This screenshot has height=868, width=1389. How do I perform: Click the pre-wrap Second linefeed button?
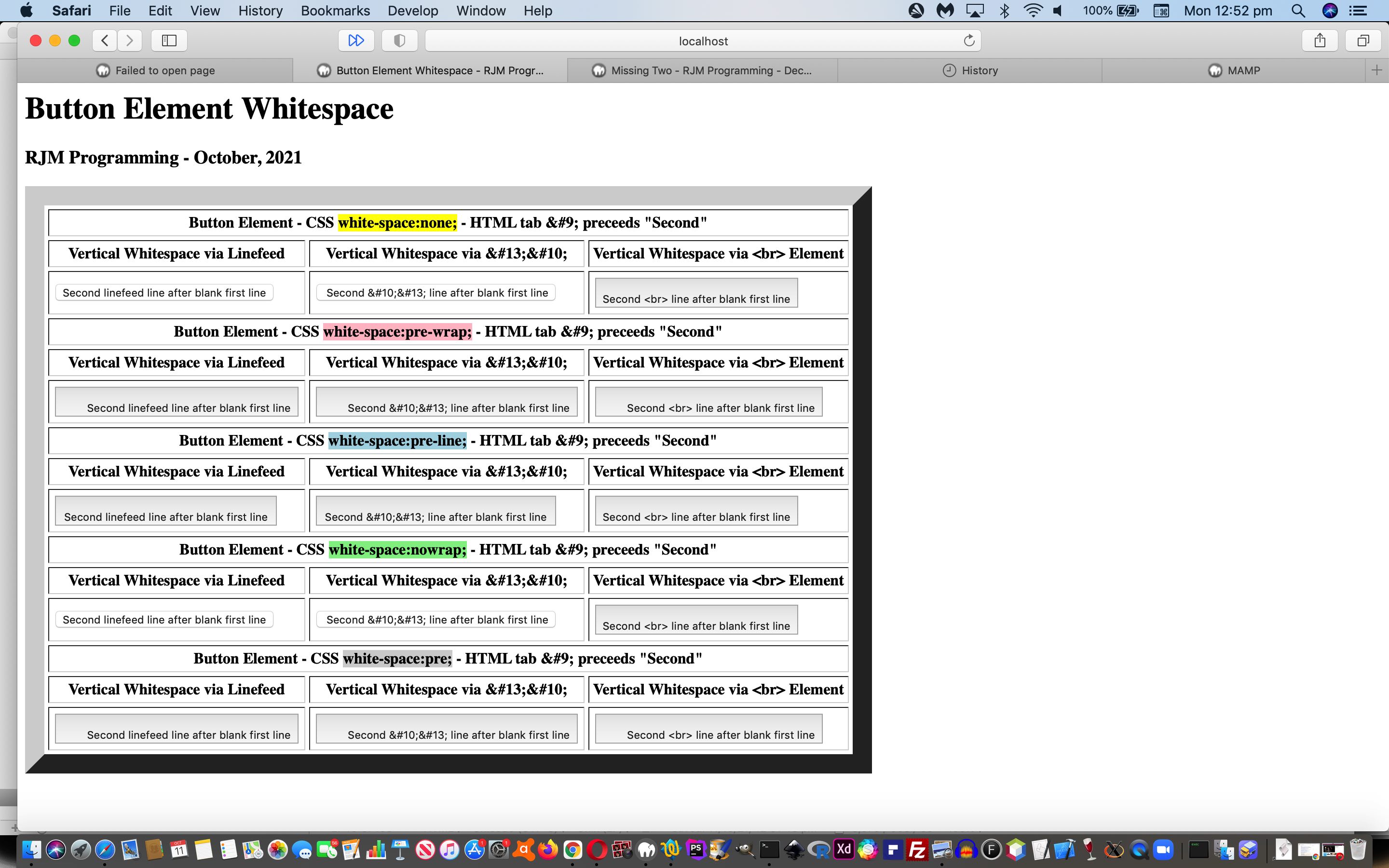[x=176, y=401]
